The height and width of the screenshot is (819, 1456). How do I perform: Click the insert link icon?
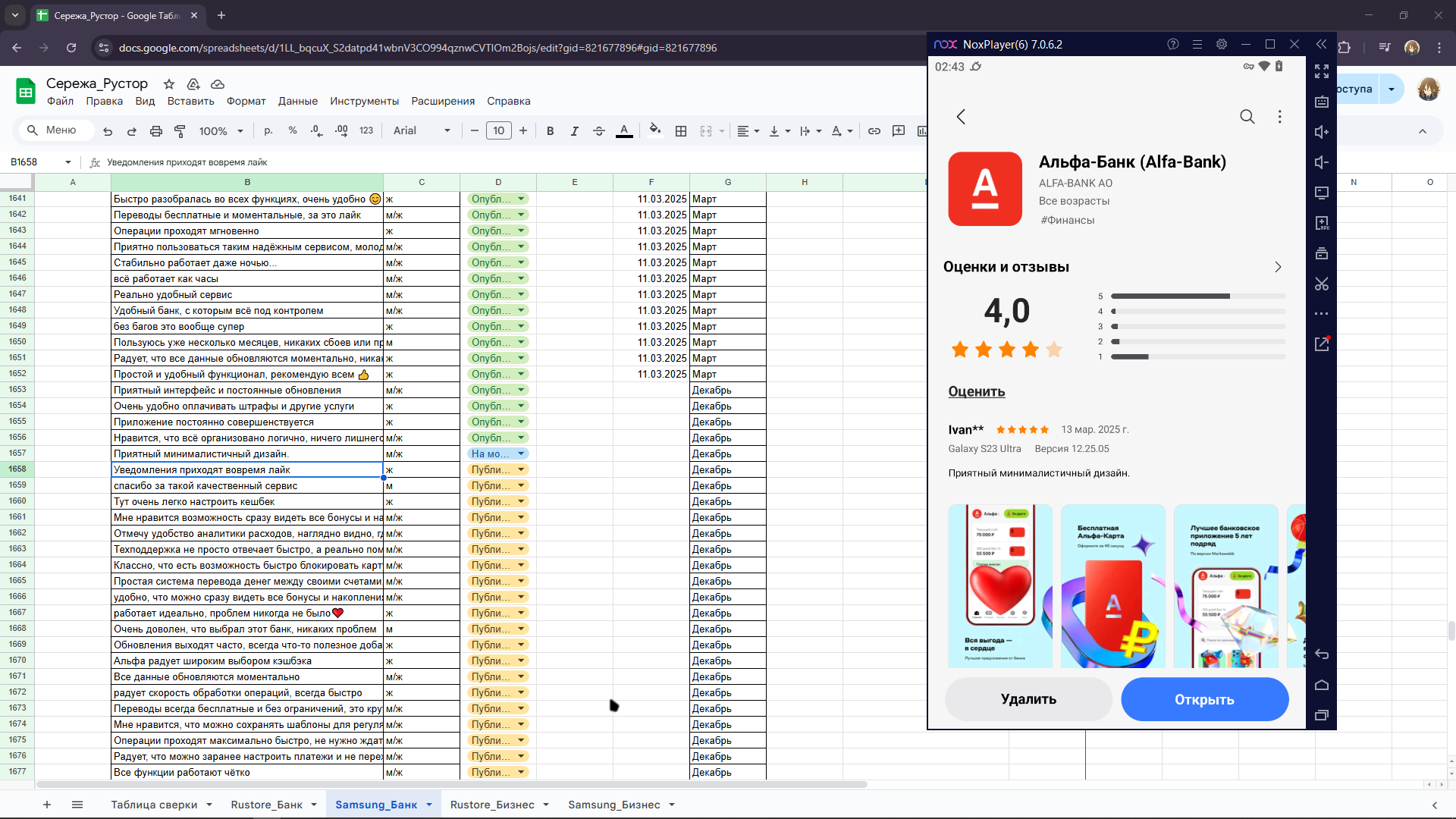(874, 131)
